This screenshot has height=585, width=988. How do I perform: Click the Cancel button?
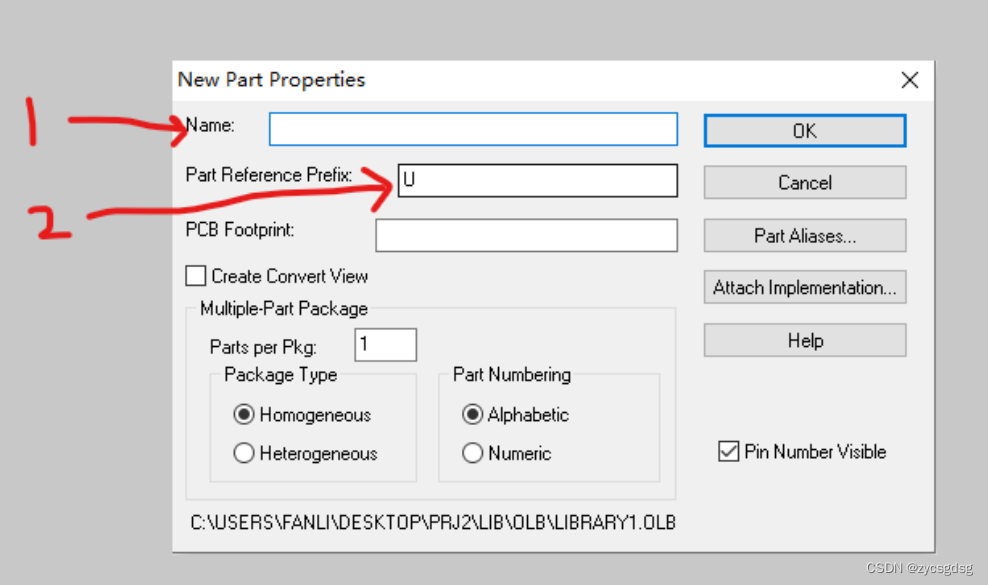(805, 183)
